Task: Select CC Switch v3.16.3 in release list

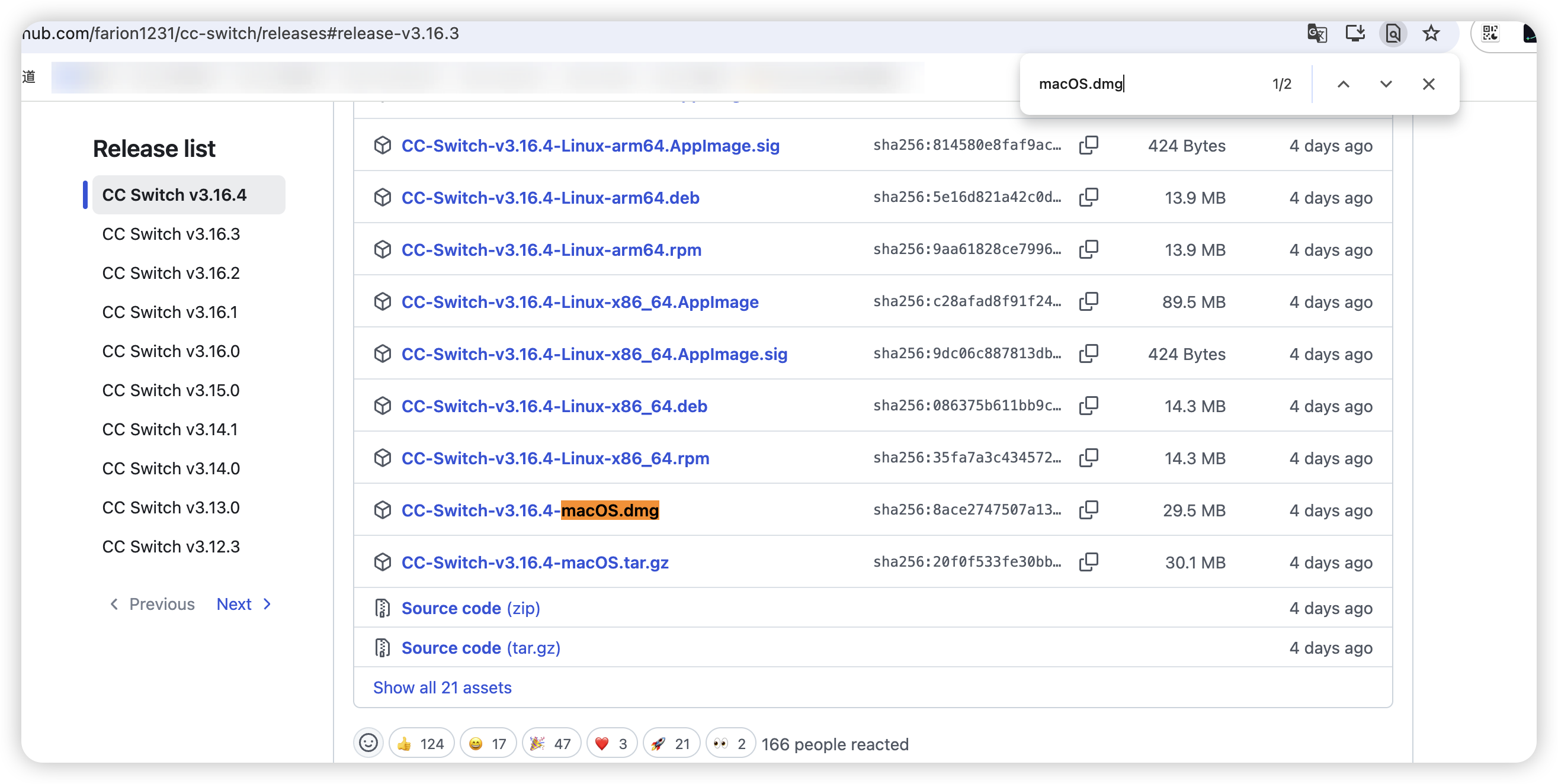Action: 171,234
